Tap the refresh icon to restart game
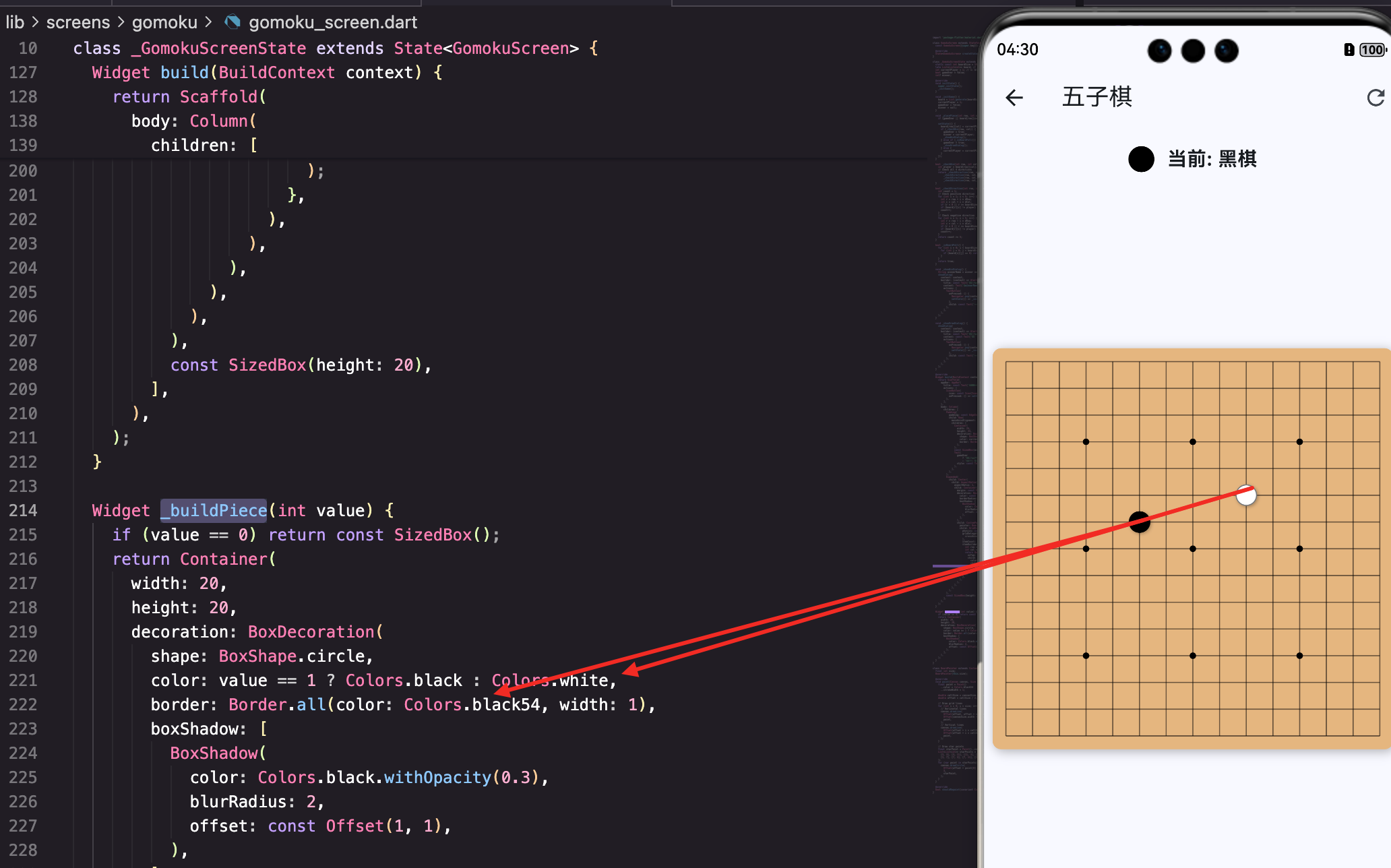Screen dimensions: 1391x868 [x=1375, y=98]
